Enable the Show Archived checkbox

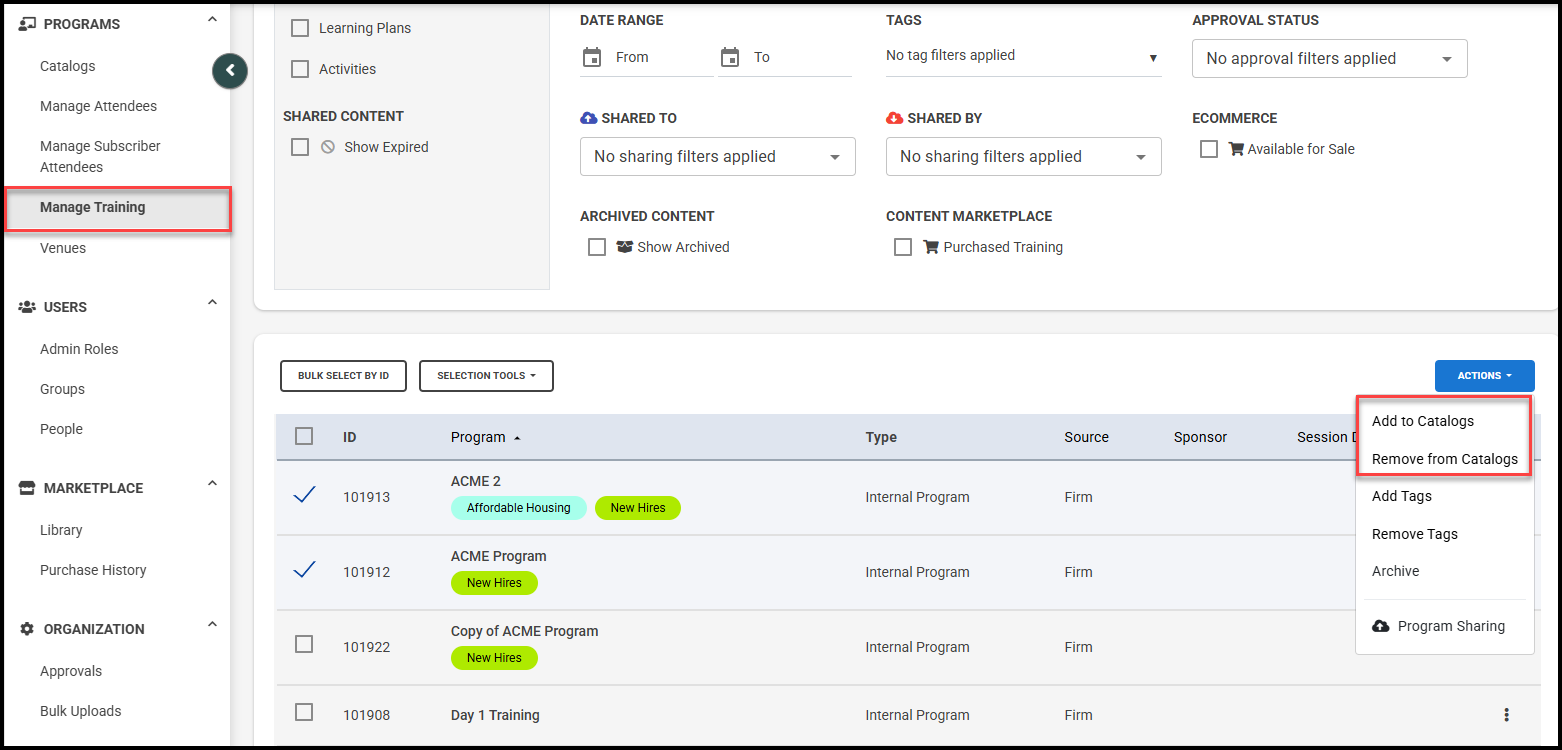point(597,247)
